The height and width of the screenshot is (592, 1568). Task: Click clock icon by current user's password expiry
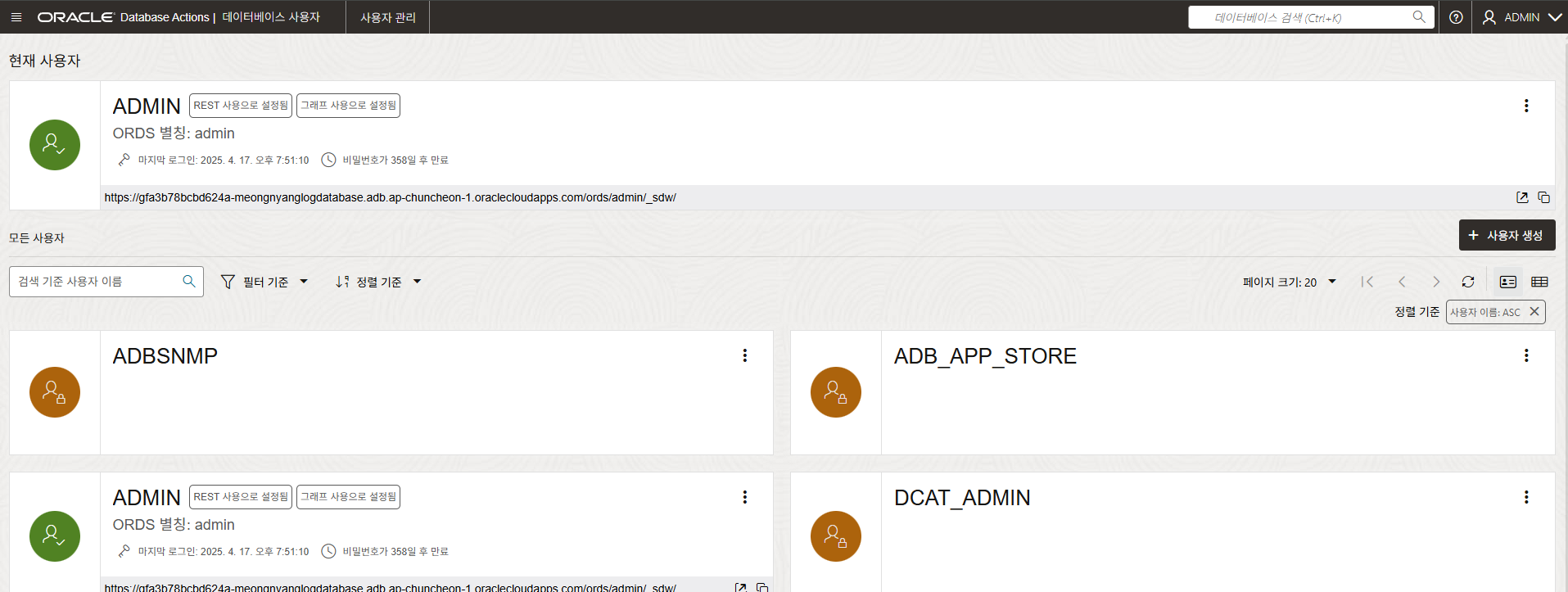point(328,160)
